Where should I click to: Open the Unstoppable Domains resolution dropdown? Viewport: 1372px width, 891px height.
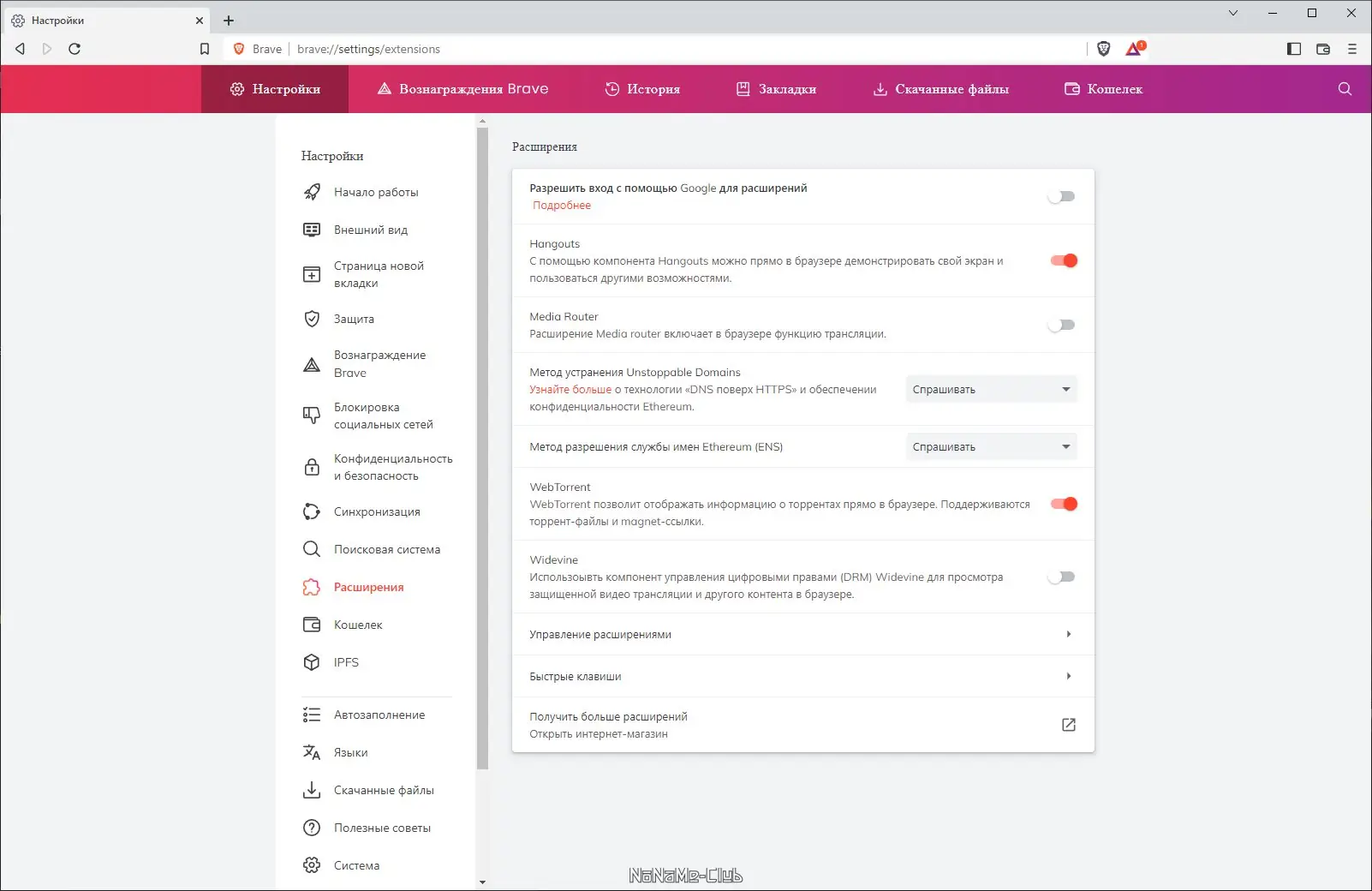(990, 389)
